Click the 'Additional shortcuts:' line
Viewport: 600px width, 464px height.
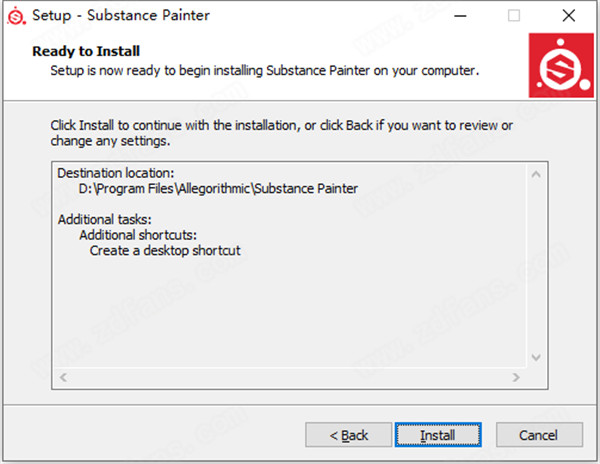pyautogui.click(x=138, y=235)
